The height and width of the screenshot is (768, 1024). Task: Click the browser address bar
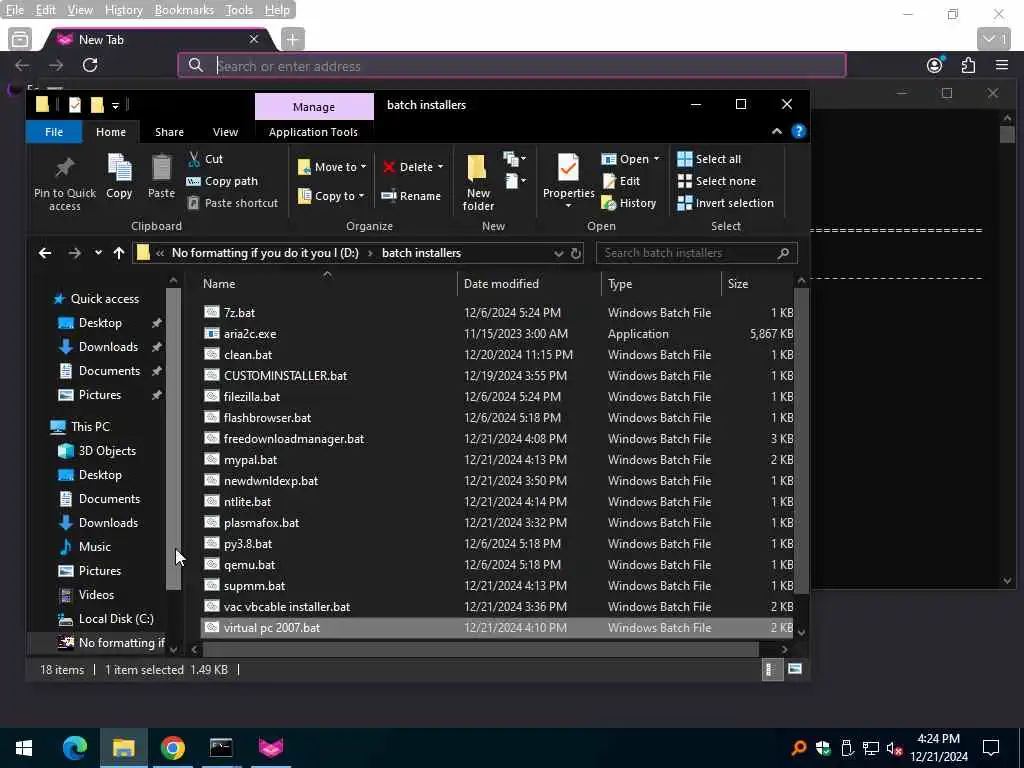point(511,65)
